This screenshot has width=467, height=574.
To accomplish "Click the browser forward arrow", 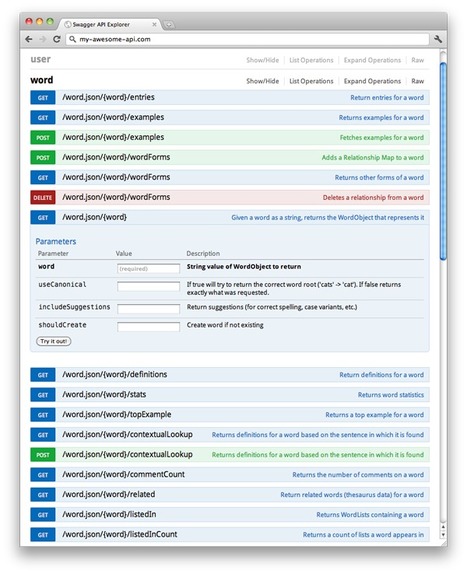I will pos(42,39).
